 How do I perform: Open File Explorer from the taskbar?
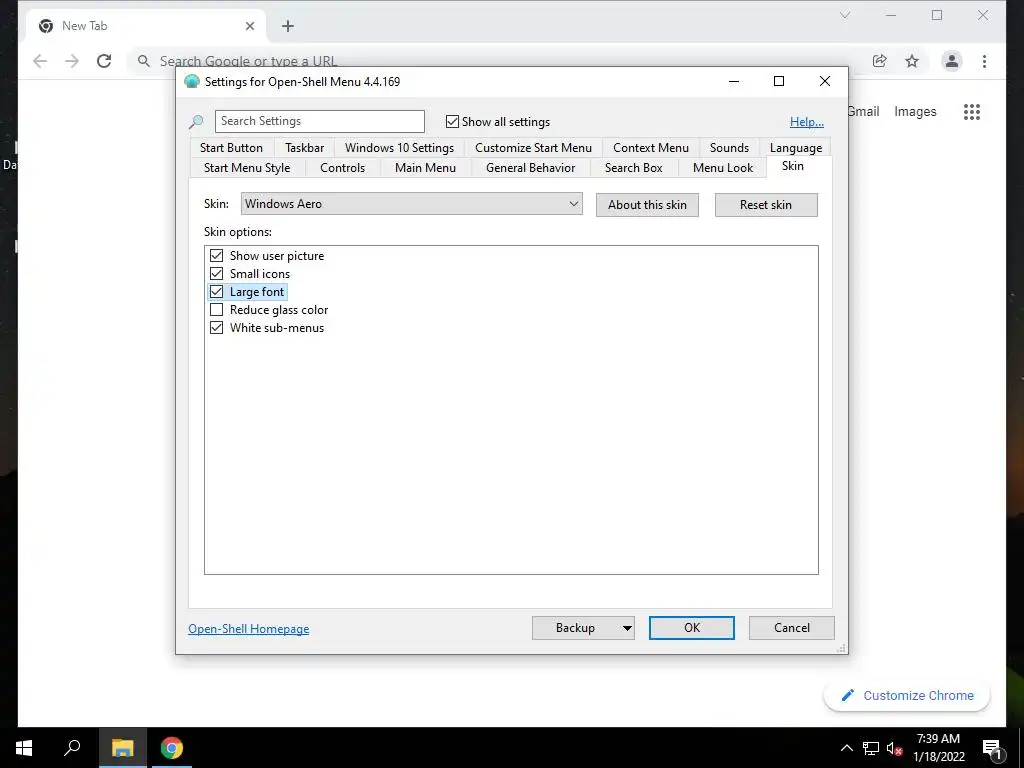pos(122,748)
